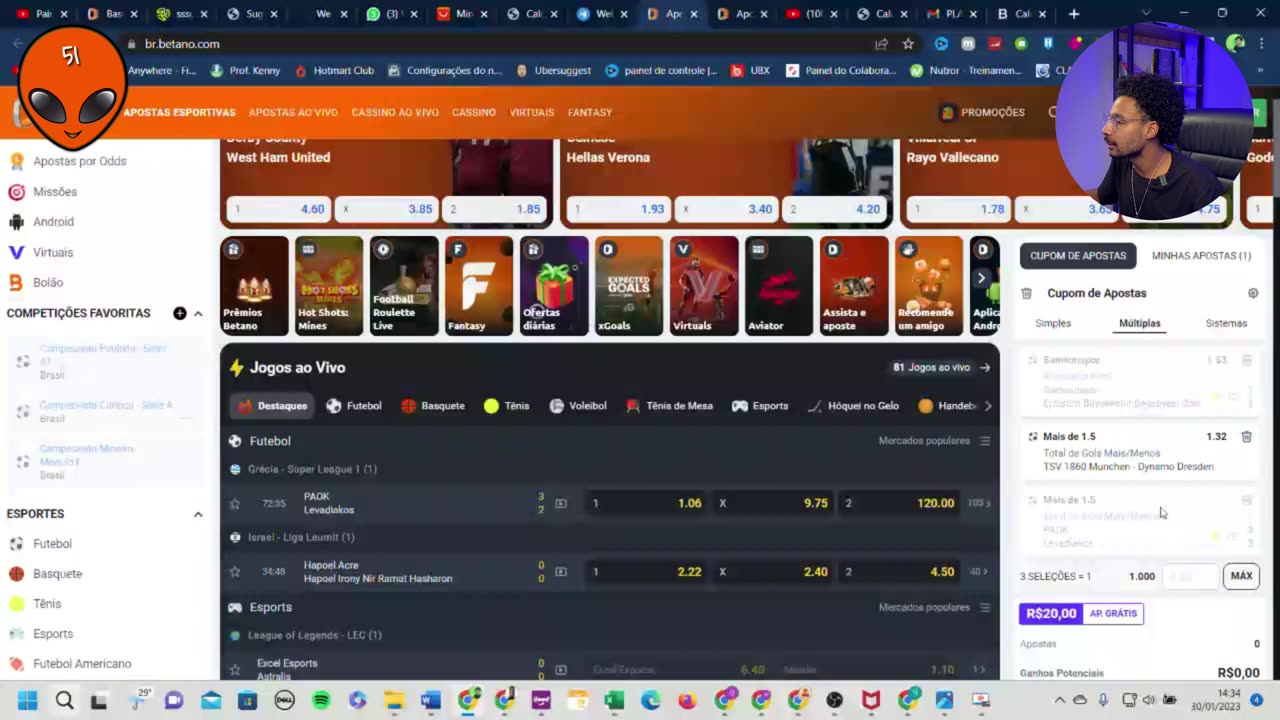This screenshot has height=720, width=1280.
Task: Select the Basquete live filter
Action: (x=432, y=406)
